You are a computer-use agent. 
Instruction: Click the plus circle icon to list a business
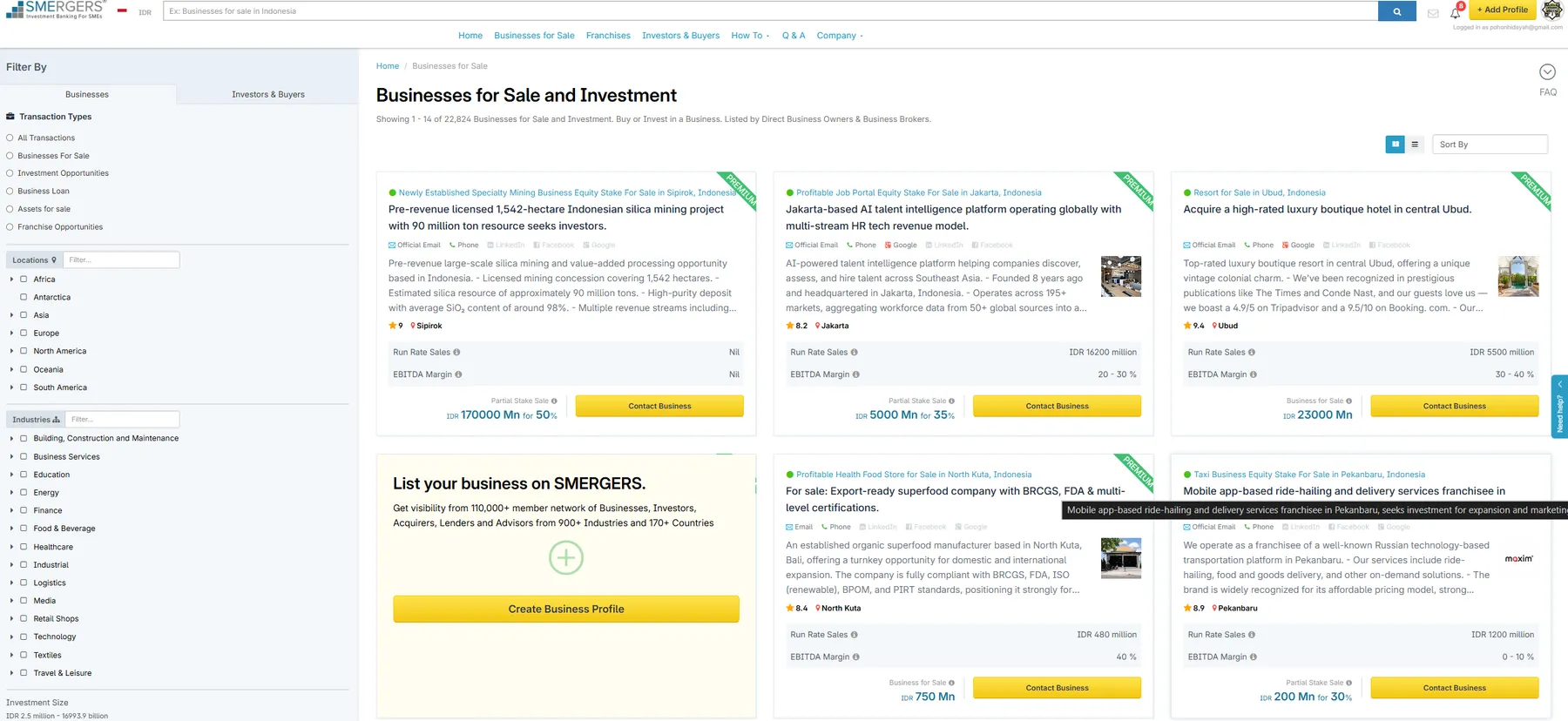565,557
